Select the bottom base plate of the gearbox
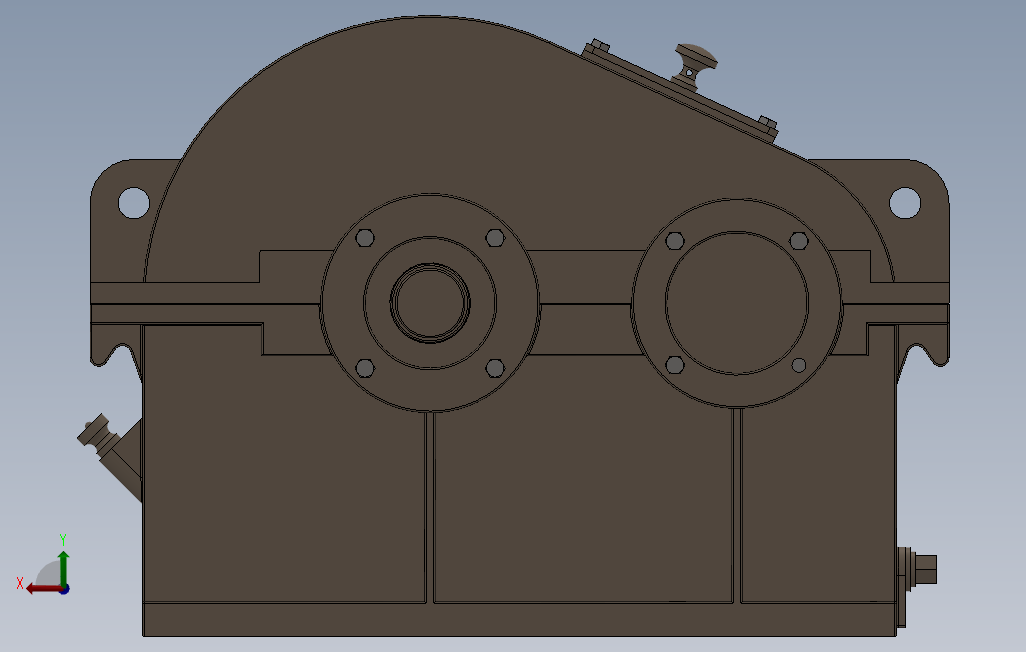 pos(520,619)
